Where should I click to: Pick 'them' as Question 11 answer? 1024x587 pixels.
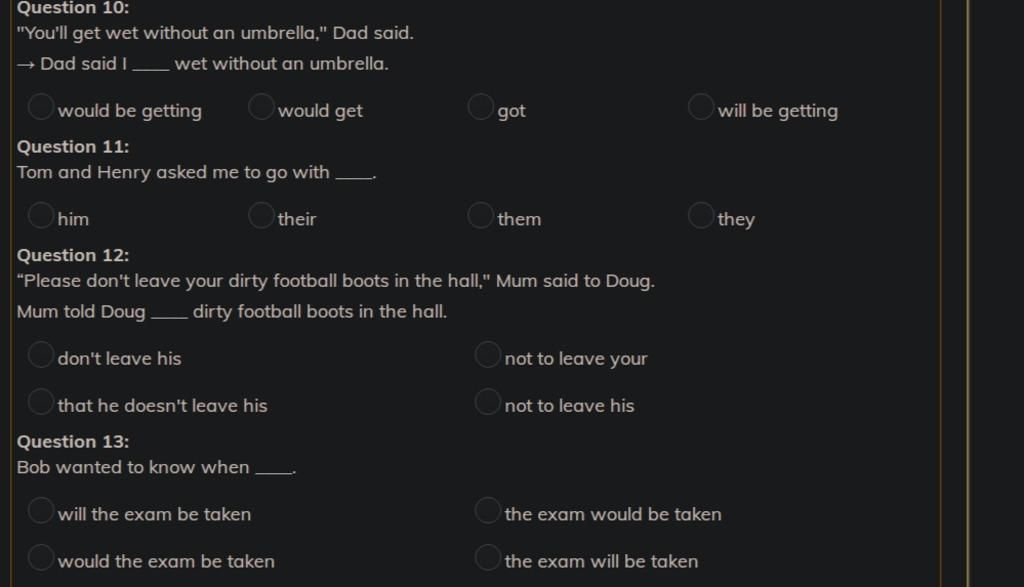point(481,215)
